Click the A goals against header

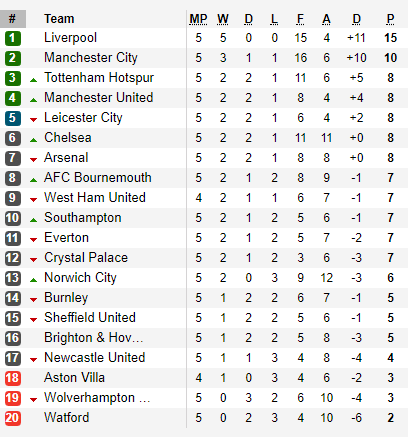click(x=326, y=19)
